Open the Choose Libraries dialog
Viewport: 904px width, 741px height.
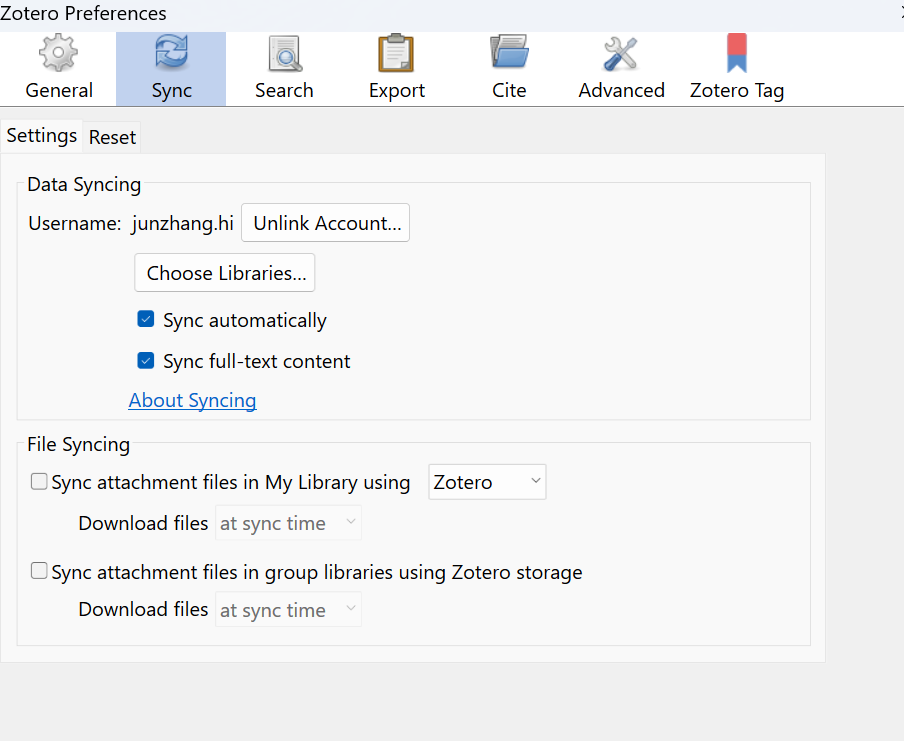tap(225, 273)
